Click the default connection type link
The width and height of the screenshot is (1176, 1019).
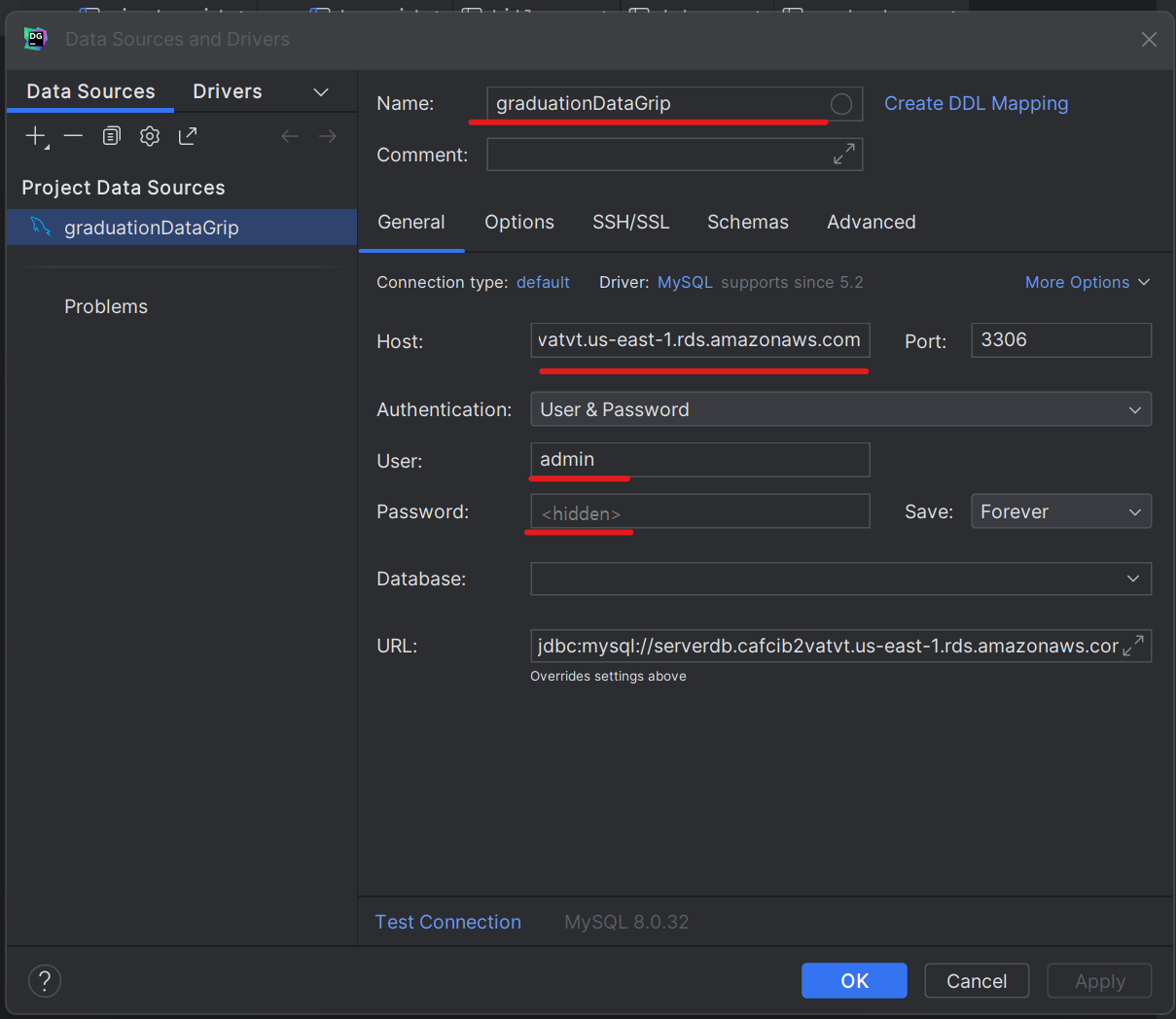click(x=543, y=282)
